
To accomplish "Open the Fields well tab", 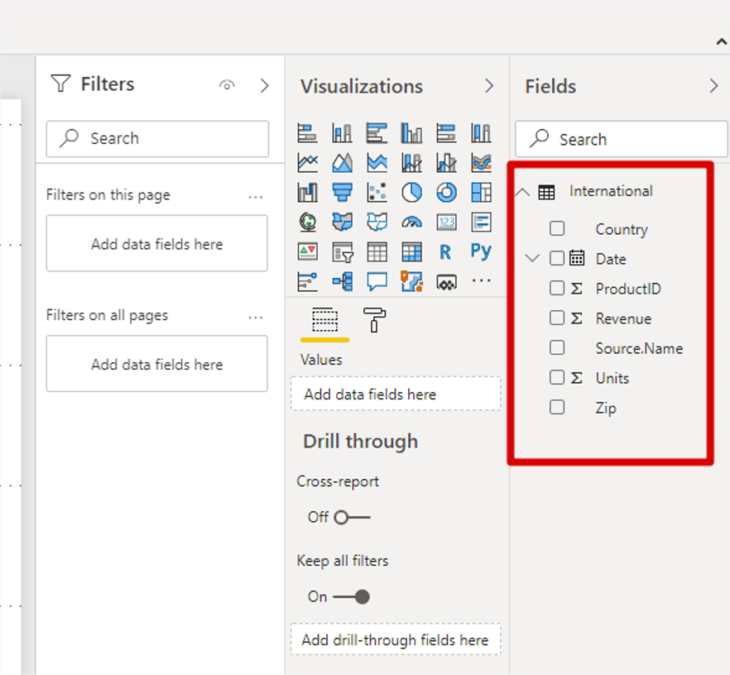I will [325, 320].
